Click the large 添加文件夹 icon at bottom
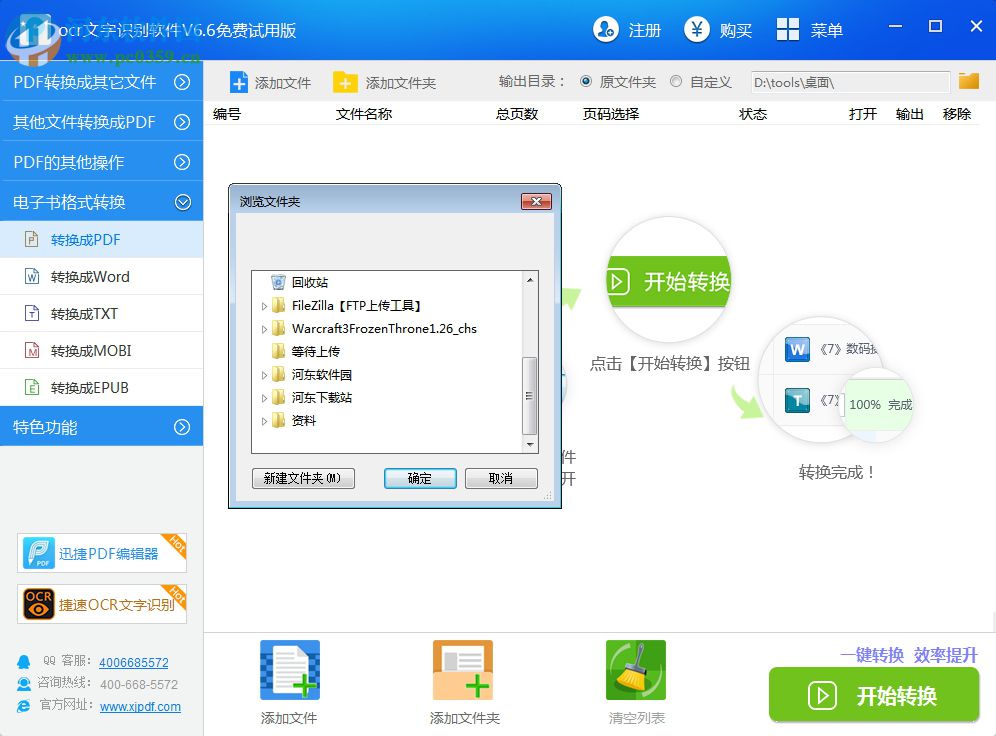Image resolution: width=996 pixels, height=736 pixels. click(463, 670)
